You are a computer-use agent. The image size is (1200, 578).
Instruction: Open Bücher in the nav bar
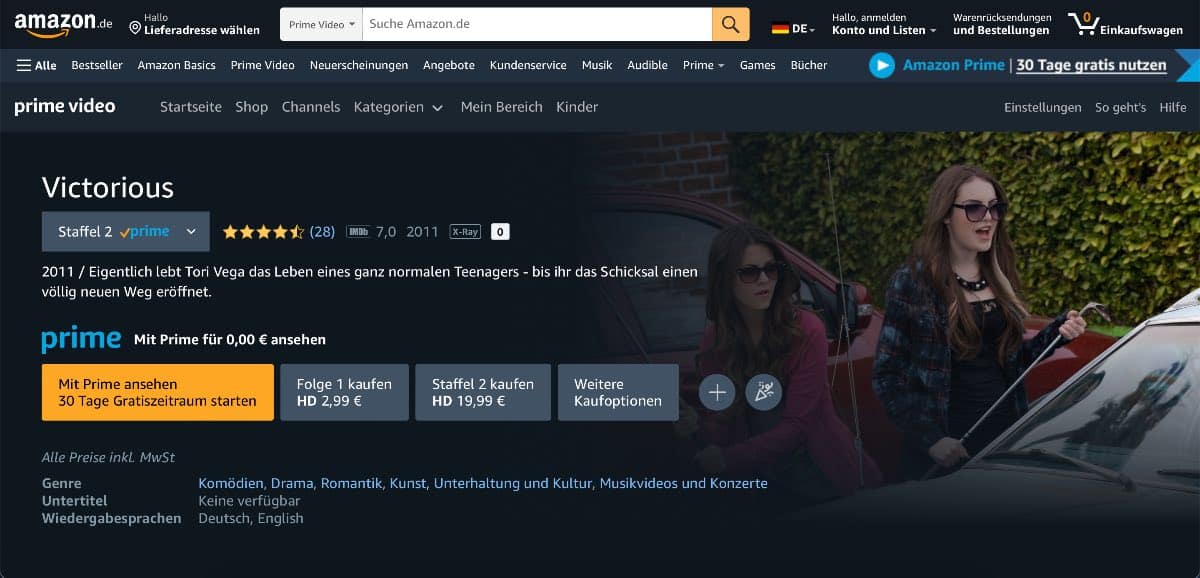click(x=809, y=65)
